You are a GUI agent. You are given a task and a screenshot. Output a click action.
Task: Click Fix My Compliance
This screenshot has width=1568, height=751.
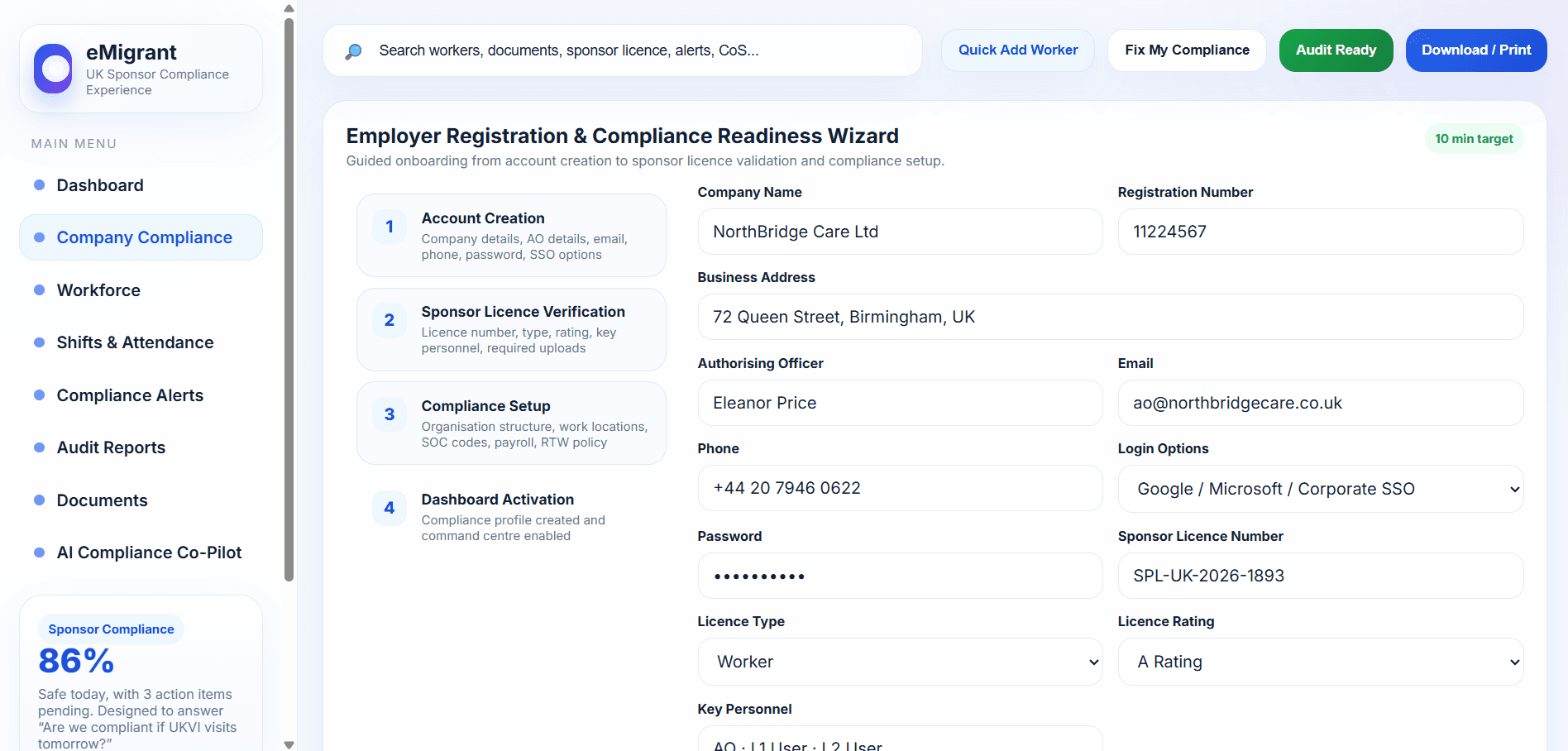(1186, 50)
